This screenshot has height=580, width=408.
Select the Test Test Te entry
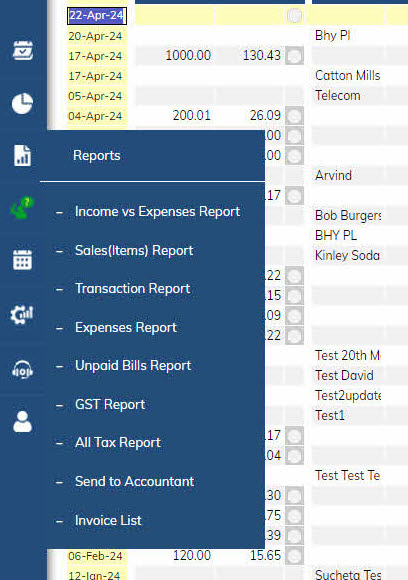click(x=348, y=476)
